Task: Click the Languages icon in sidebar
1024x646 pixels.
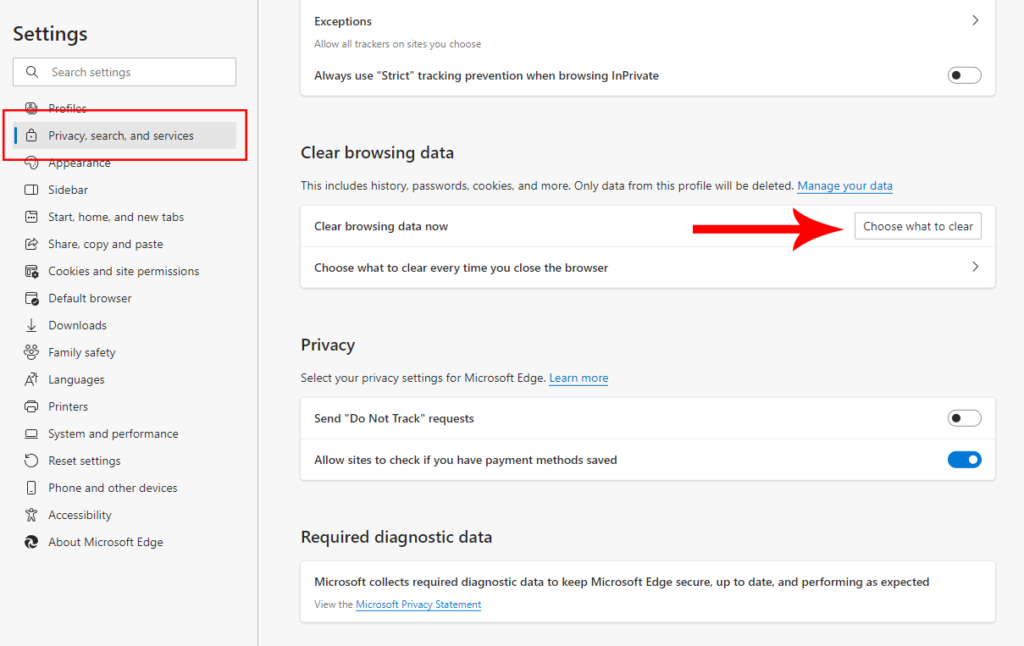Action: tap(30, 380)
